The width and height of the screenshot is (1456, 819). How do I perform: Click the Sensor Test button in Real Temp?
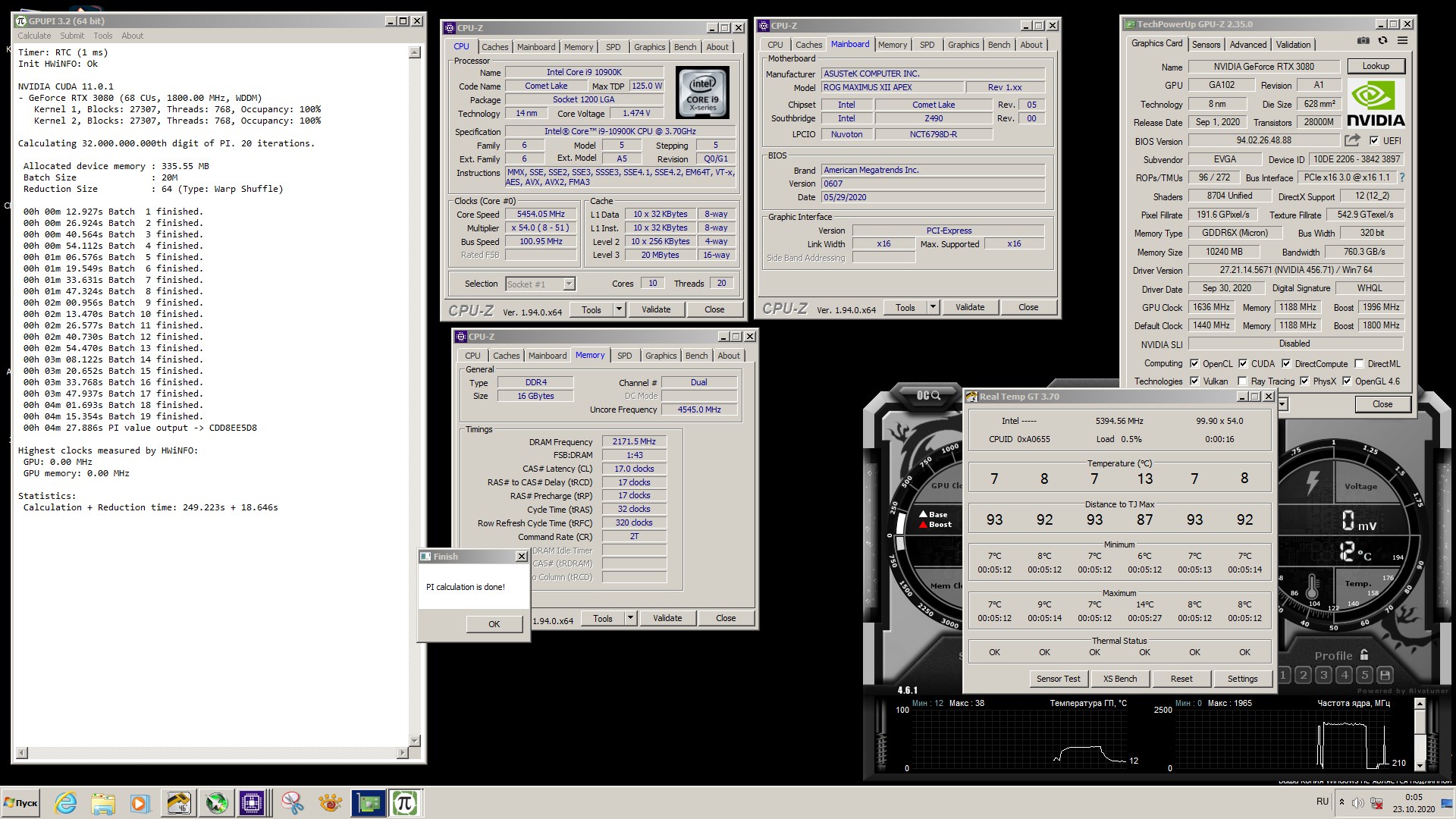point(1058,679)
